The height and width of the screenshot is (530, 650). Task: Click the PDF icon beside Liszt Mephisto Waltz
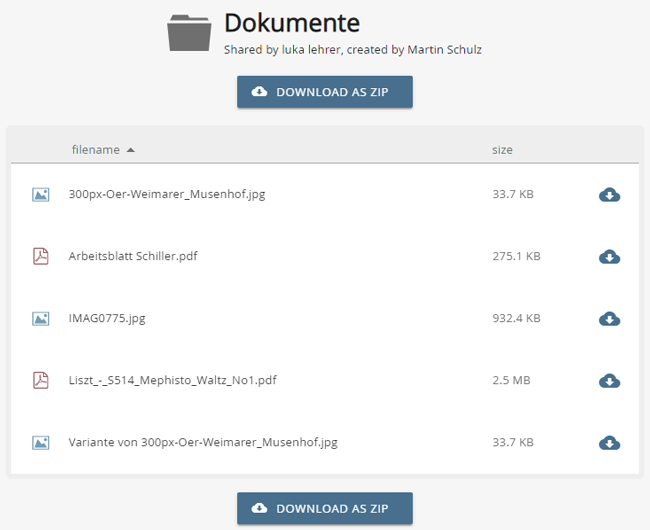[41, 380]
